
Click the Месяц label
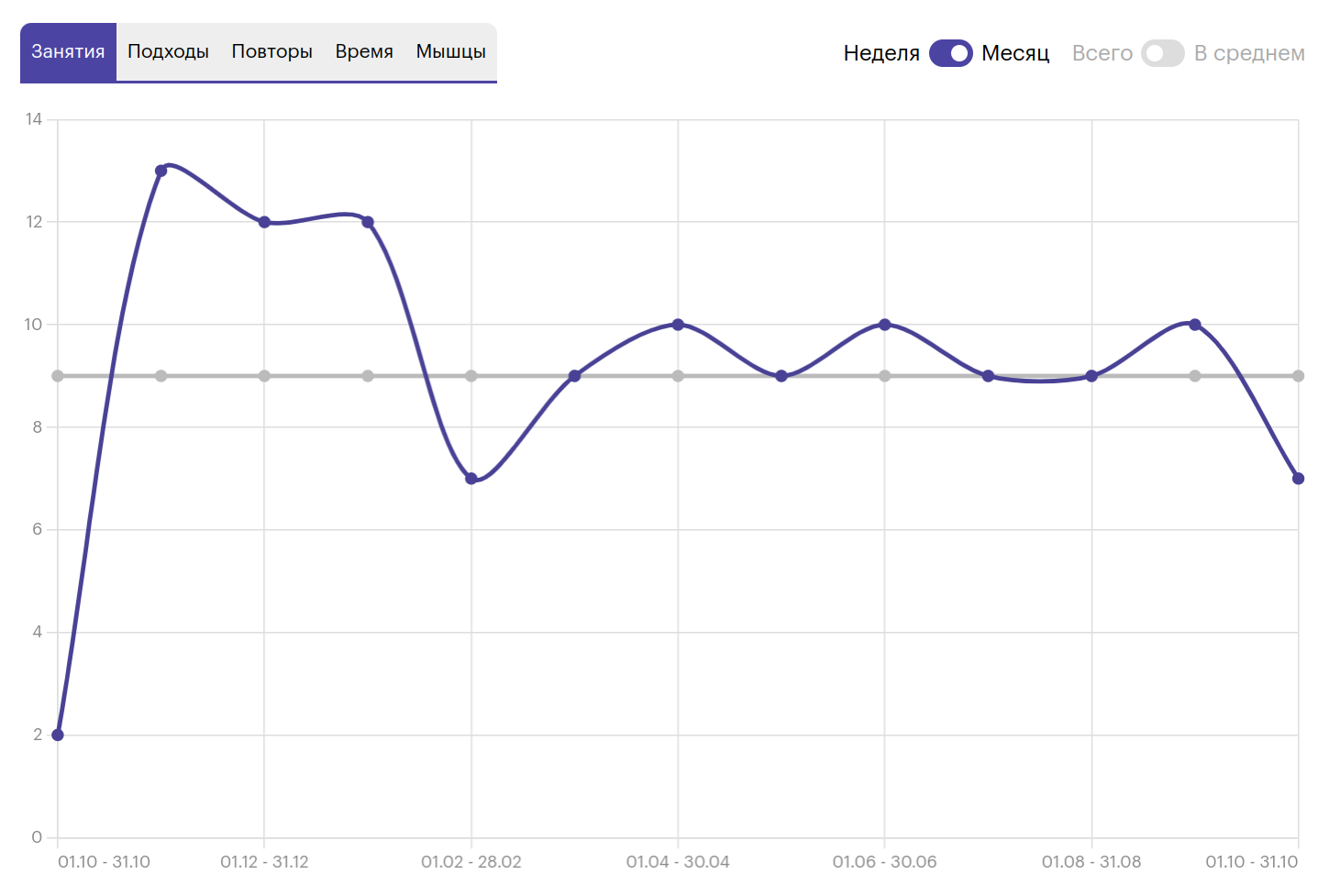[1015, 53]
